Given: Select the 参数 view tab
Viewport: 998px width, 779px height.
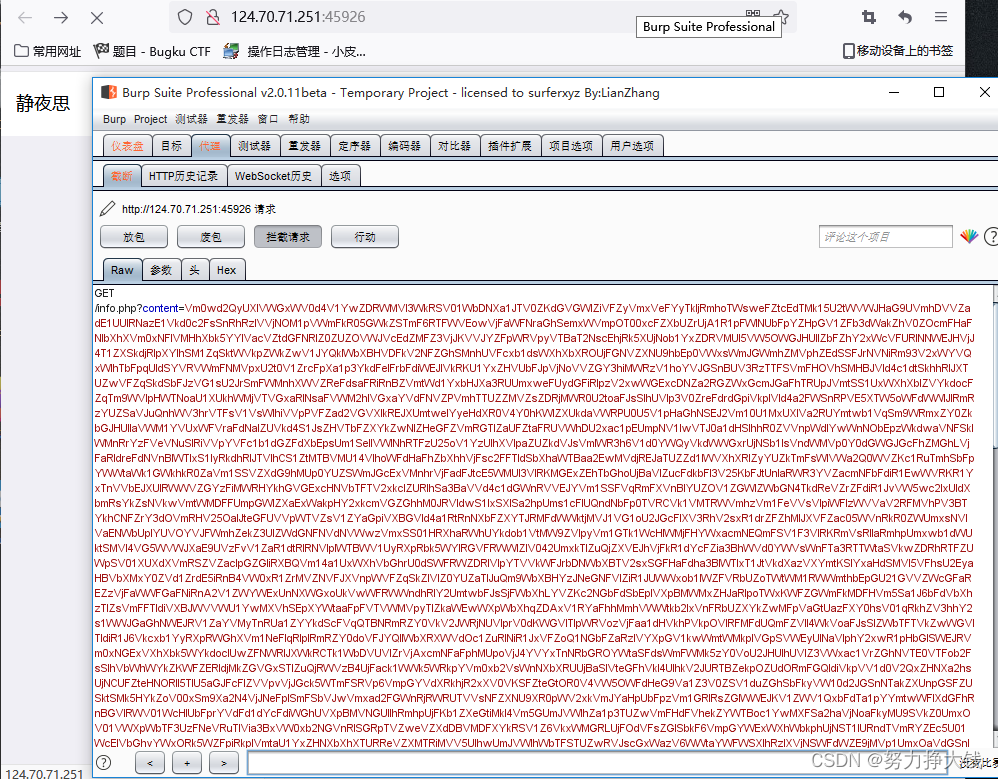Looking at the screenshot, I should [162, 270].
